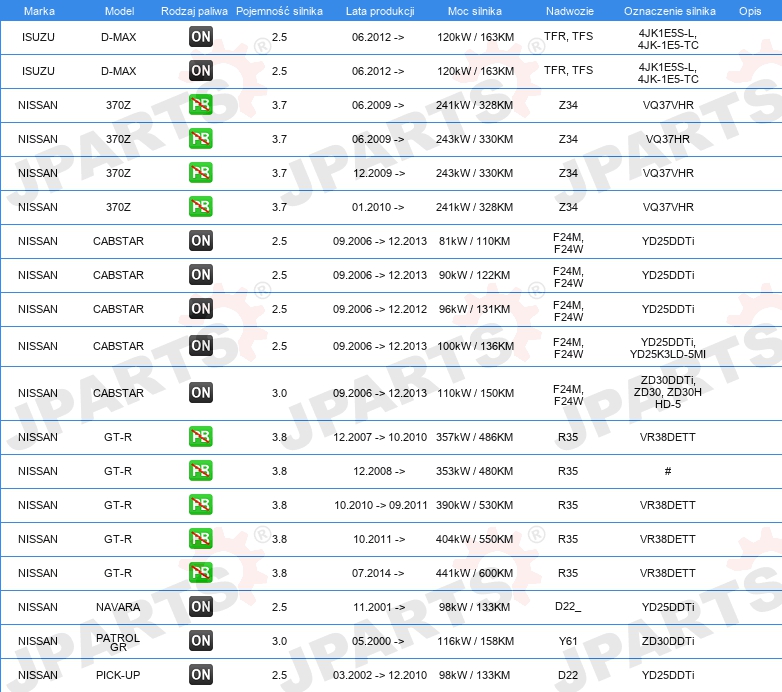Click petrol PB icon for GT-R 404kW row
This screenshot has height=692, width=782.
pos(200,539)
